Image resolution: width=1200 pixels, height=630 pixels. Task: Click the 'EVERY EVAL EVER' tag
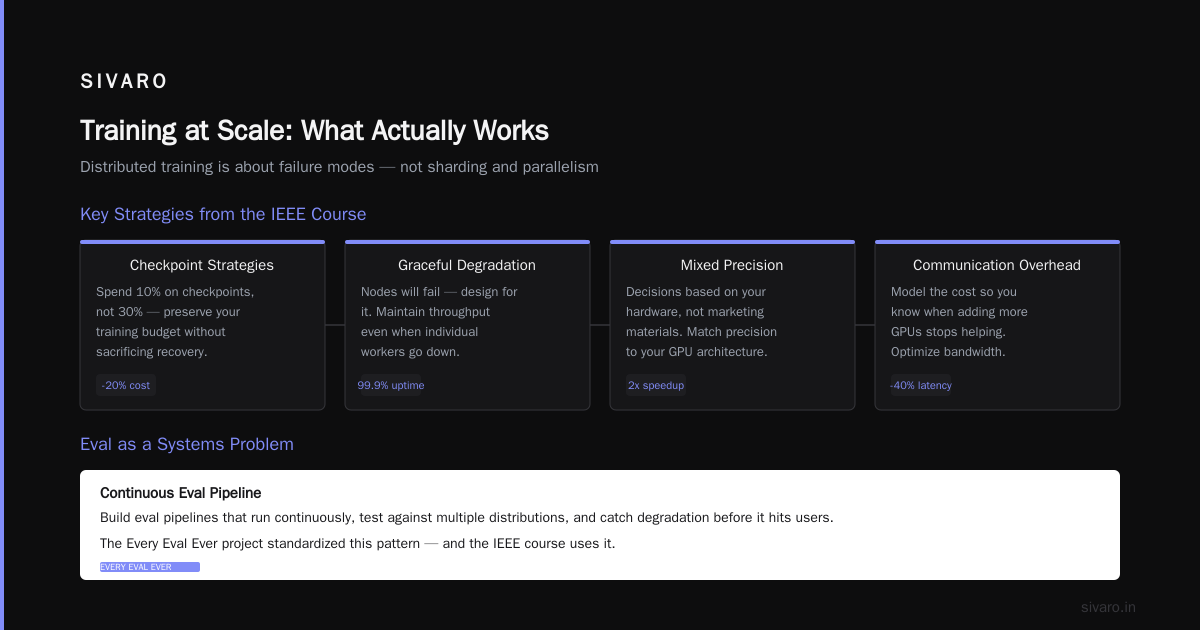[150, 567]
